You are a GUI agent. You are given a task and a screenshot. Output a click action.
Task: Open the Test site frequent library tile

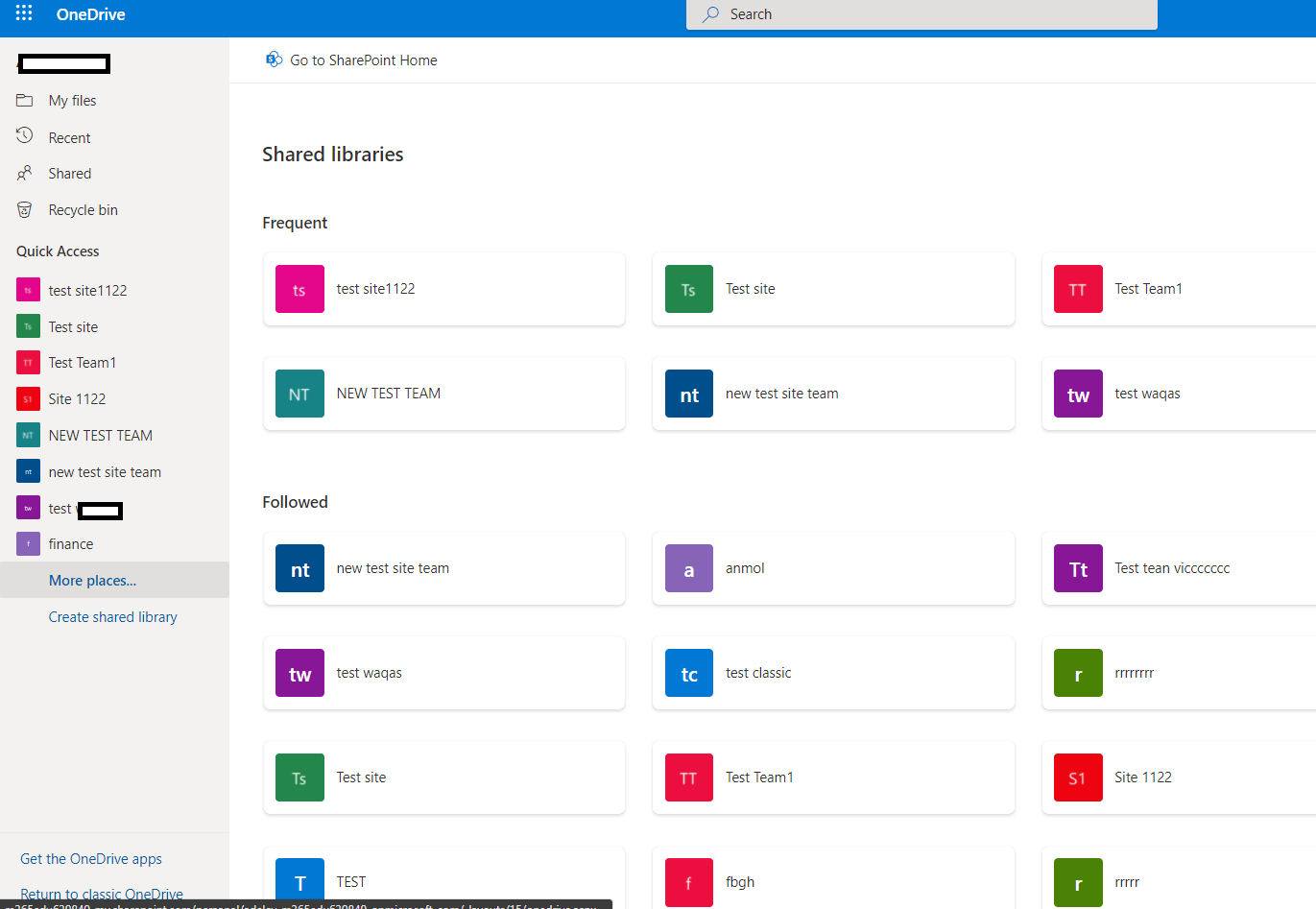(x=833, y=288)
